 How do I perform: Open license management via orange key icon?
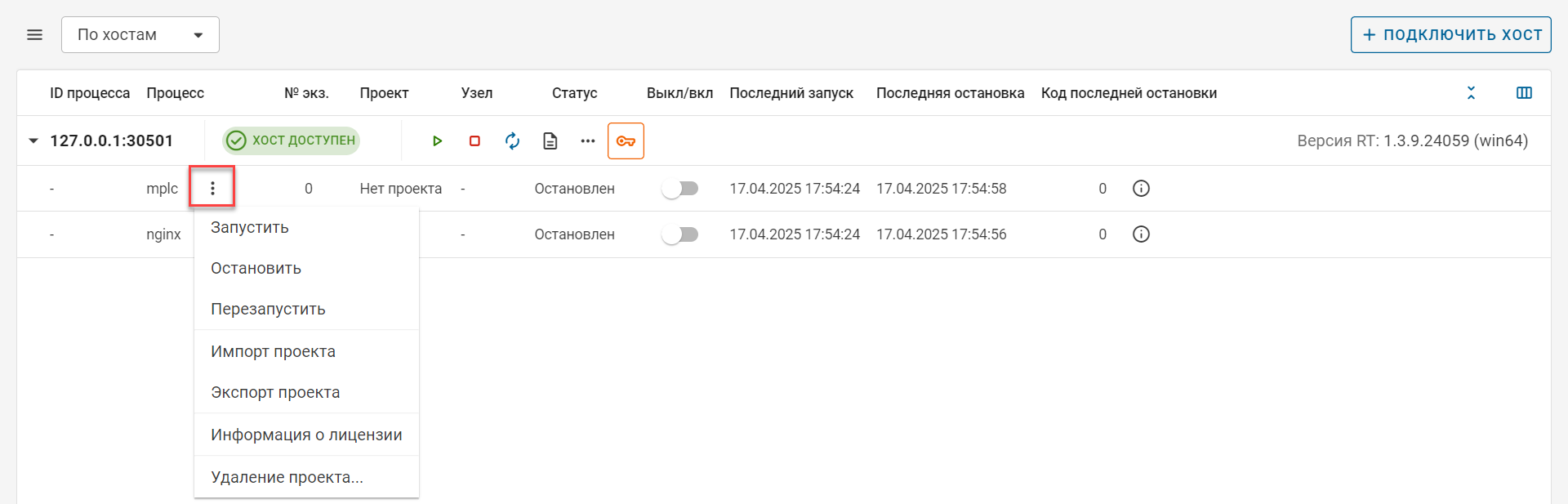[x=626, y=140]
